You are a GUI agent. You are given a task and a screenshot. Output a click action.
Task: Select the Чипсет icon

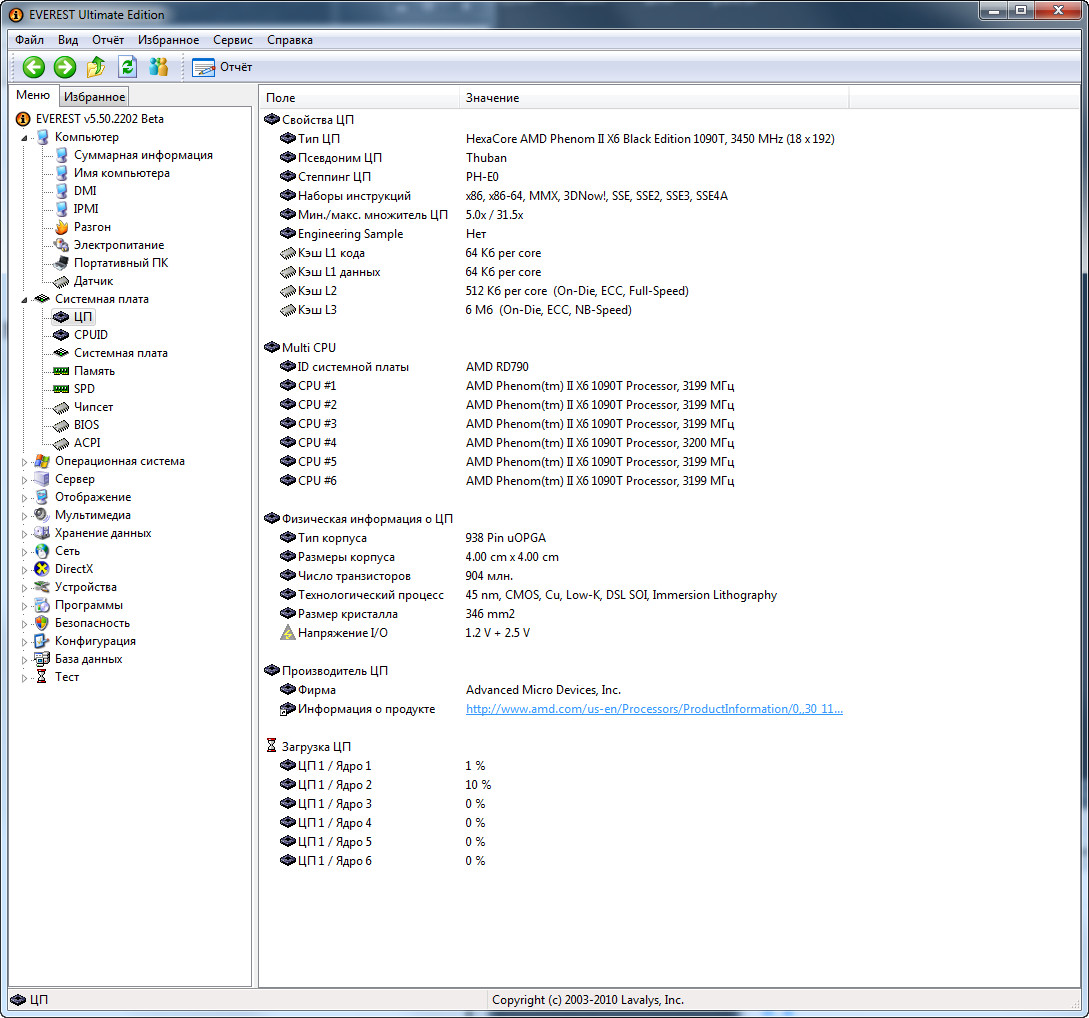tap(62, 407)
